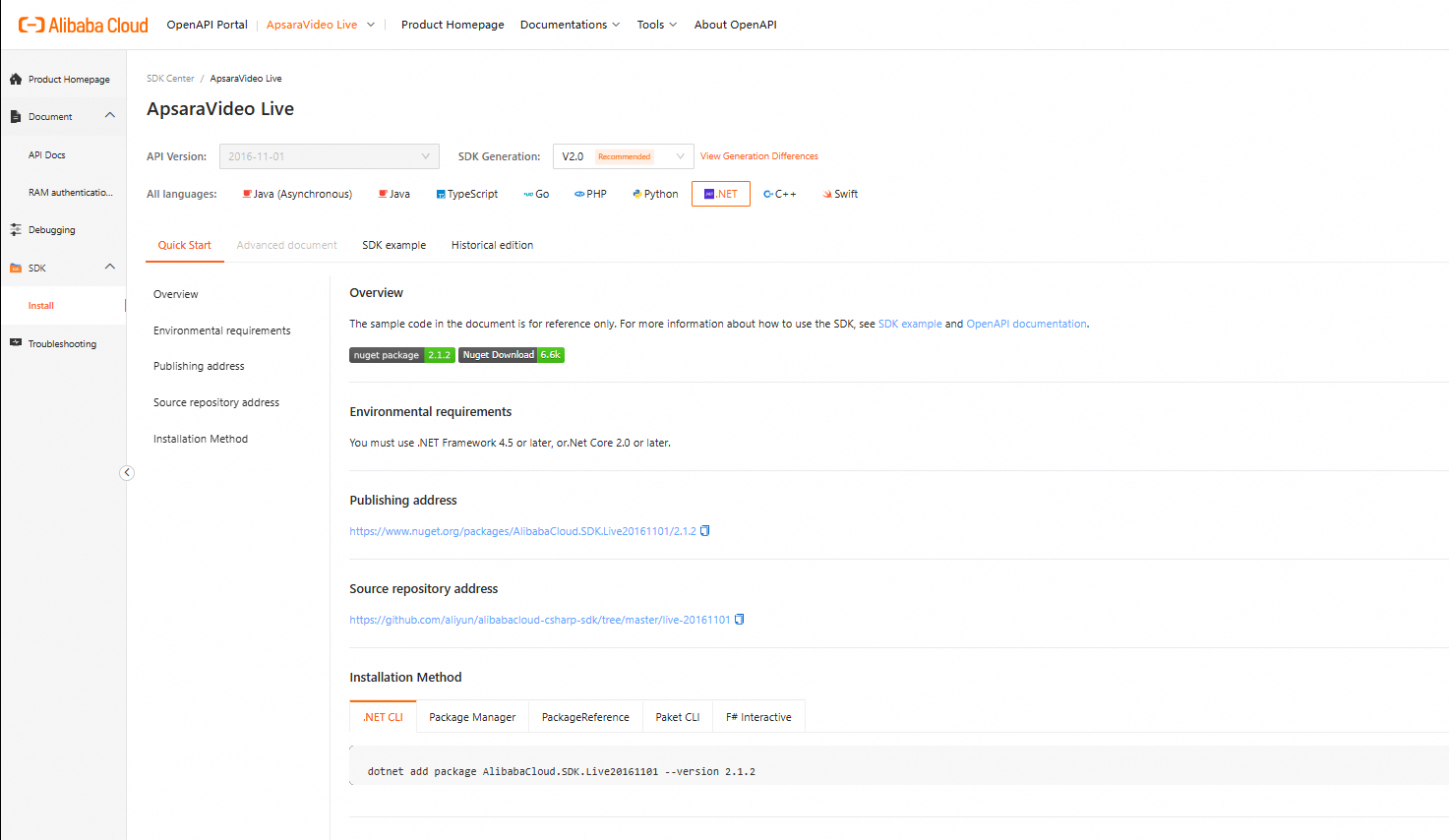1449x840 pixels.
Task: Select the Paket CLI install tab
Action: click(678, 717)
